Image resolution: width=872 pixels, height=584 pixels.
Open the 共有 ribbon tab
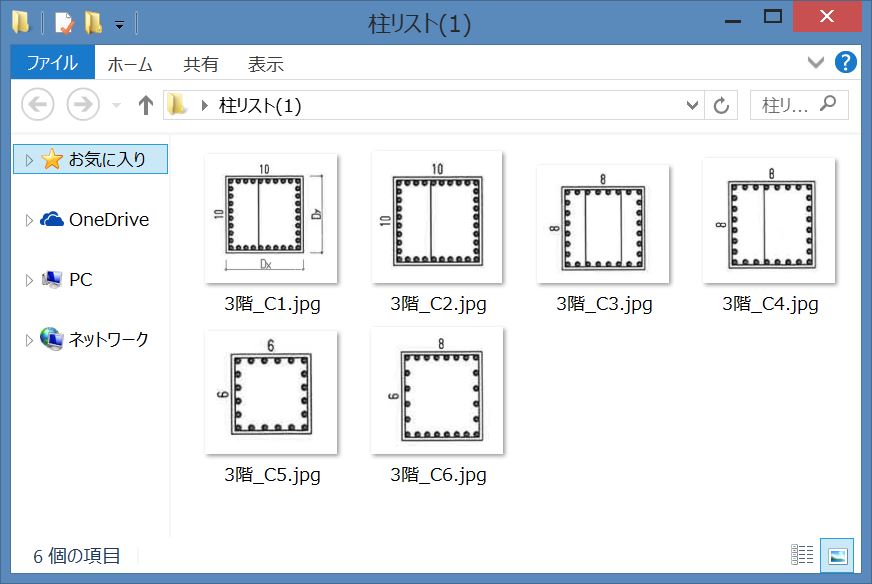pyautogui.click(x=200, y=64)
